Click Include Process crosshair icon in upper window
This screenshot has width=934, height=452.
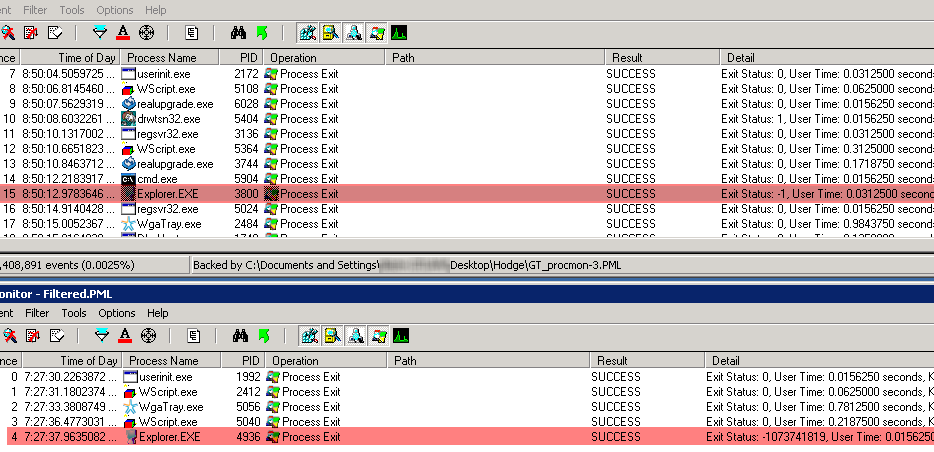pos(148,33)
